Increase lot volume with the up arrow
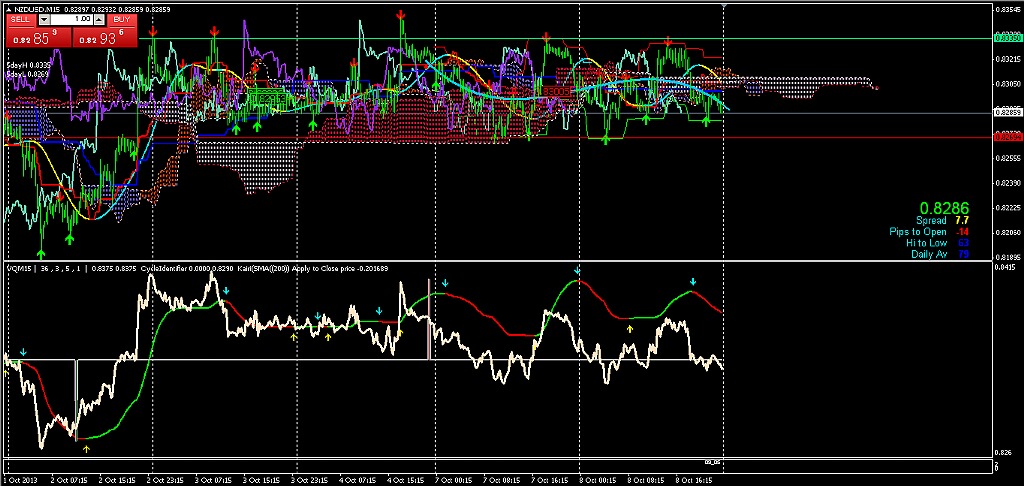The image size is (1024, 486). (x=101, y=19)
